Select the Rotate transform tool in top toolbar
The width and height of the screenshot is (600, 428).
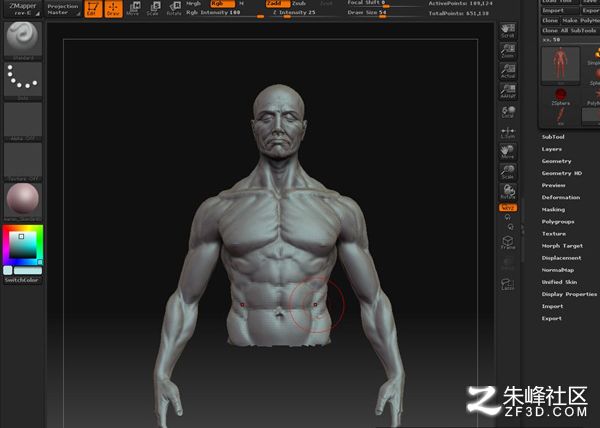tap(174, 9)
